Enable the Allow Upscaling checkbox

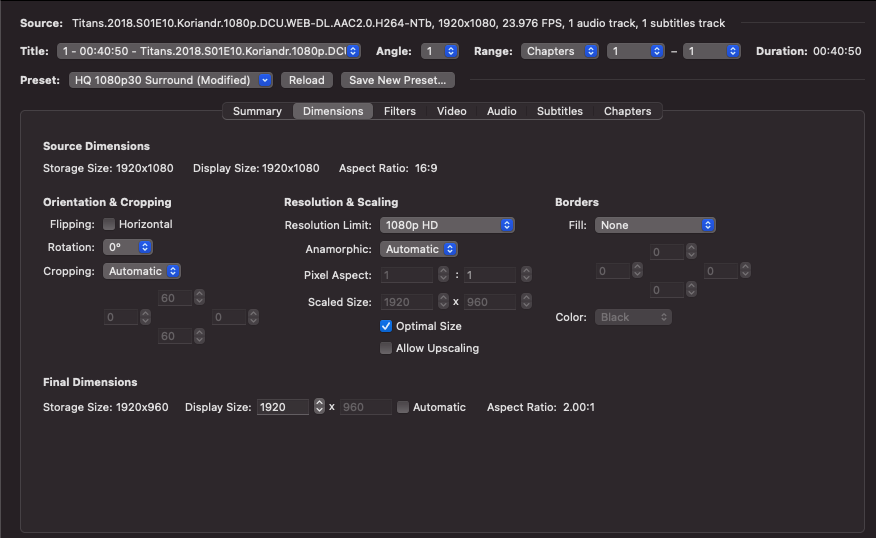385,348
